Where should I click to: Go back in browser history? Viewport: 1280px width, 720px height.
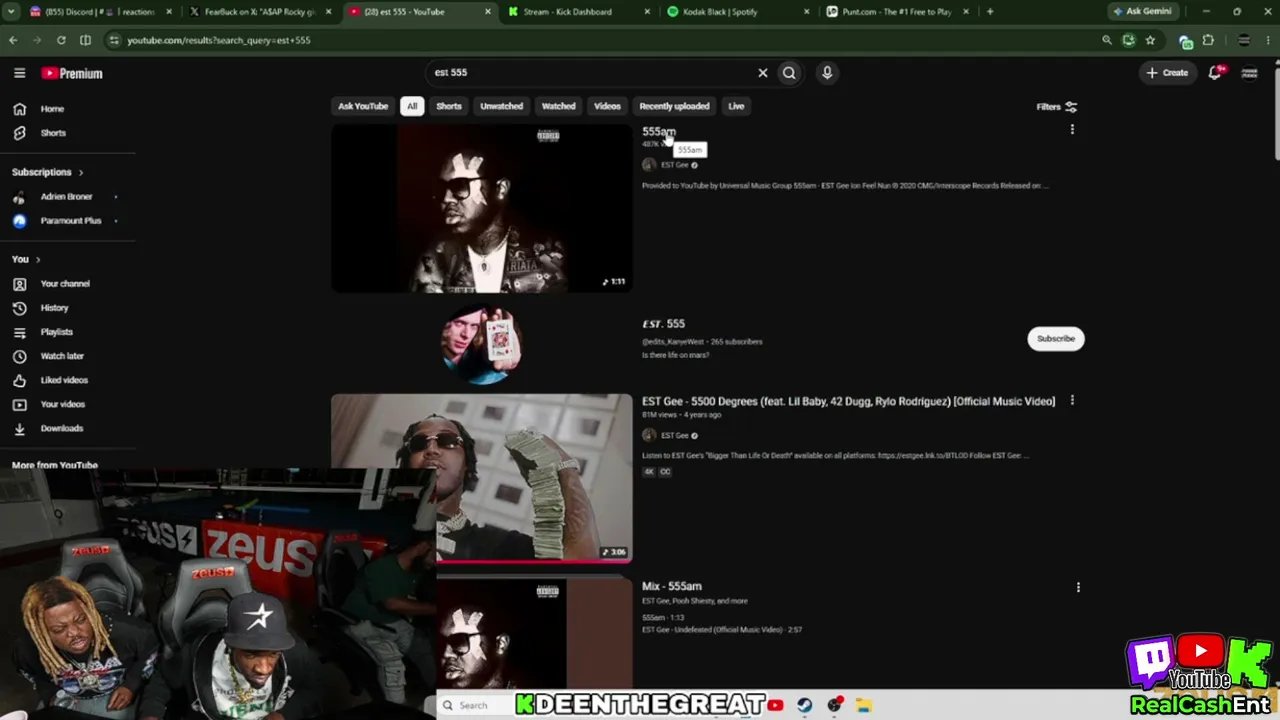pos(13,40)
